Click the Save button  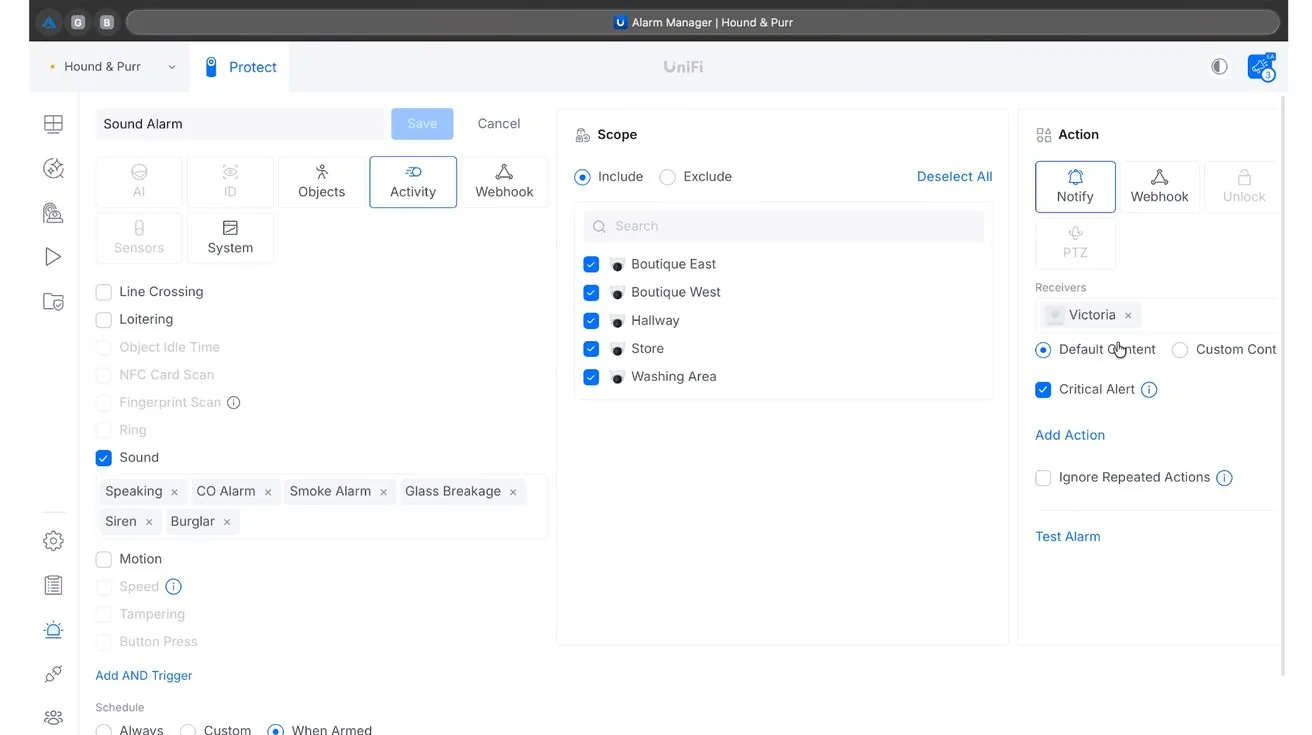(x=422, y=124)
